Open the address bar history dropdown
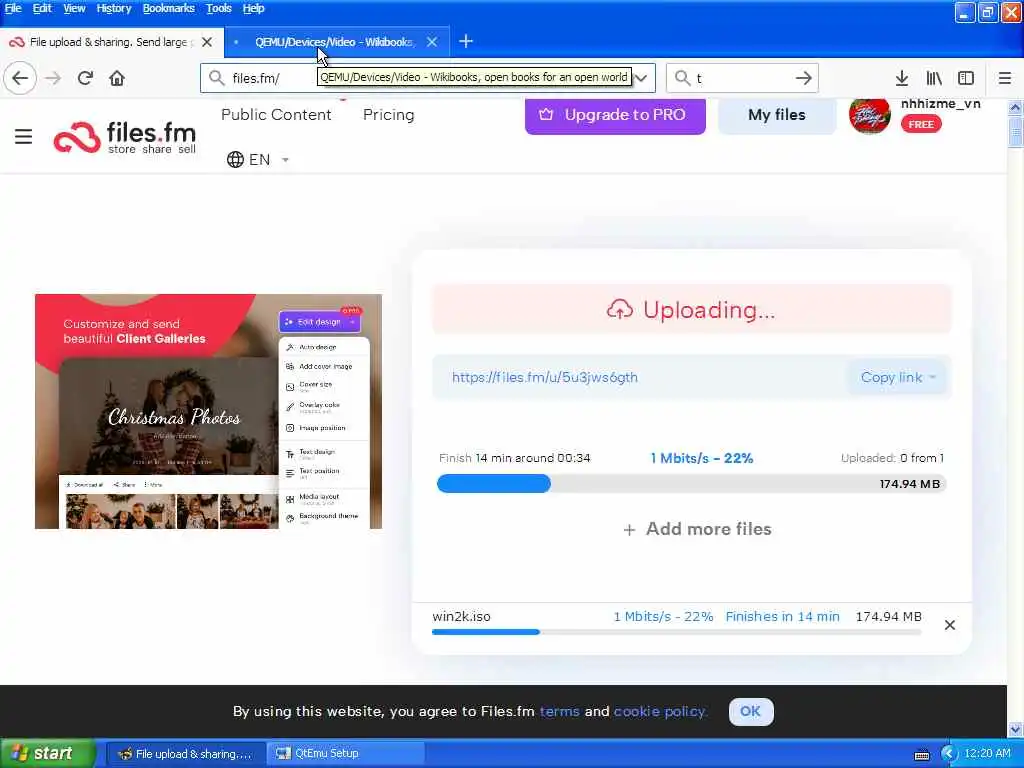This screenshot has width=1024, height=768. 641,78
